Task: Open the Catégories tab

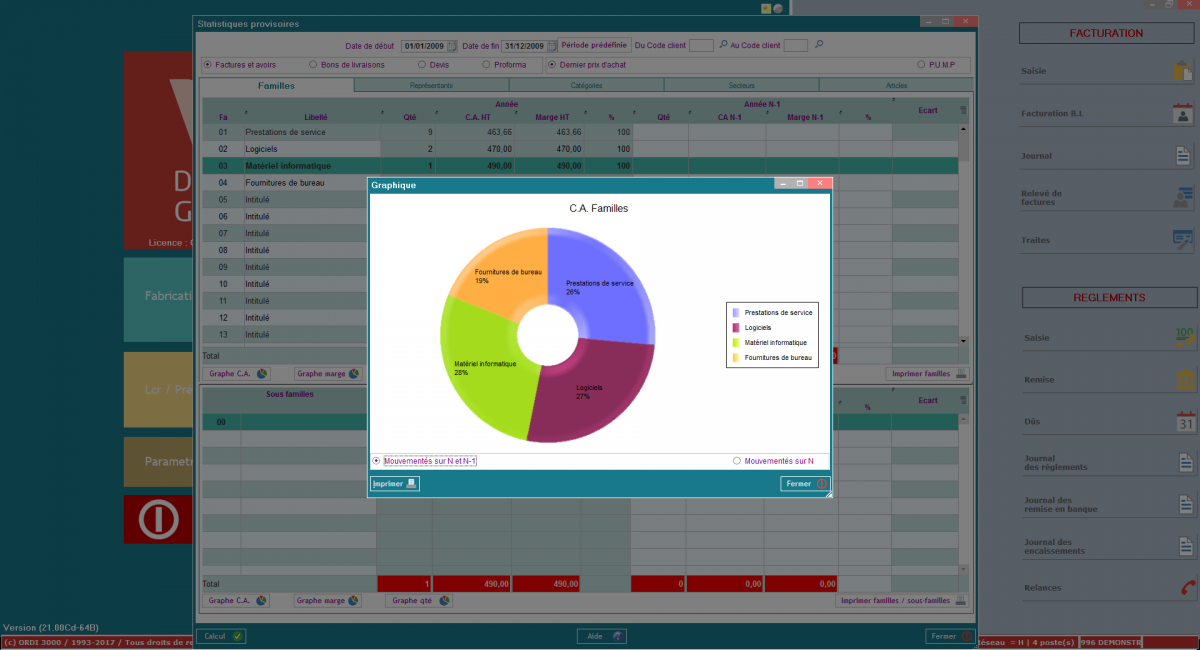Action: coord(586,86)
